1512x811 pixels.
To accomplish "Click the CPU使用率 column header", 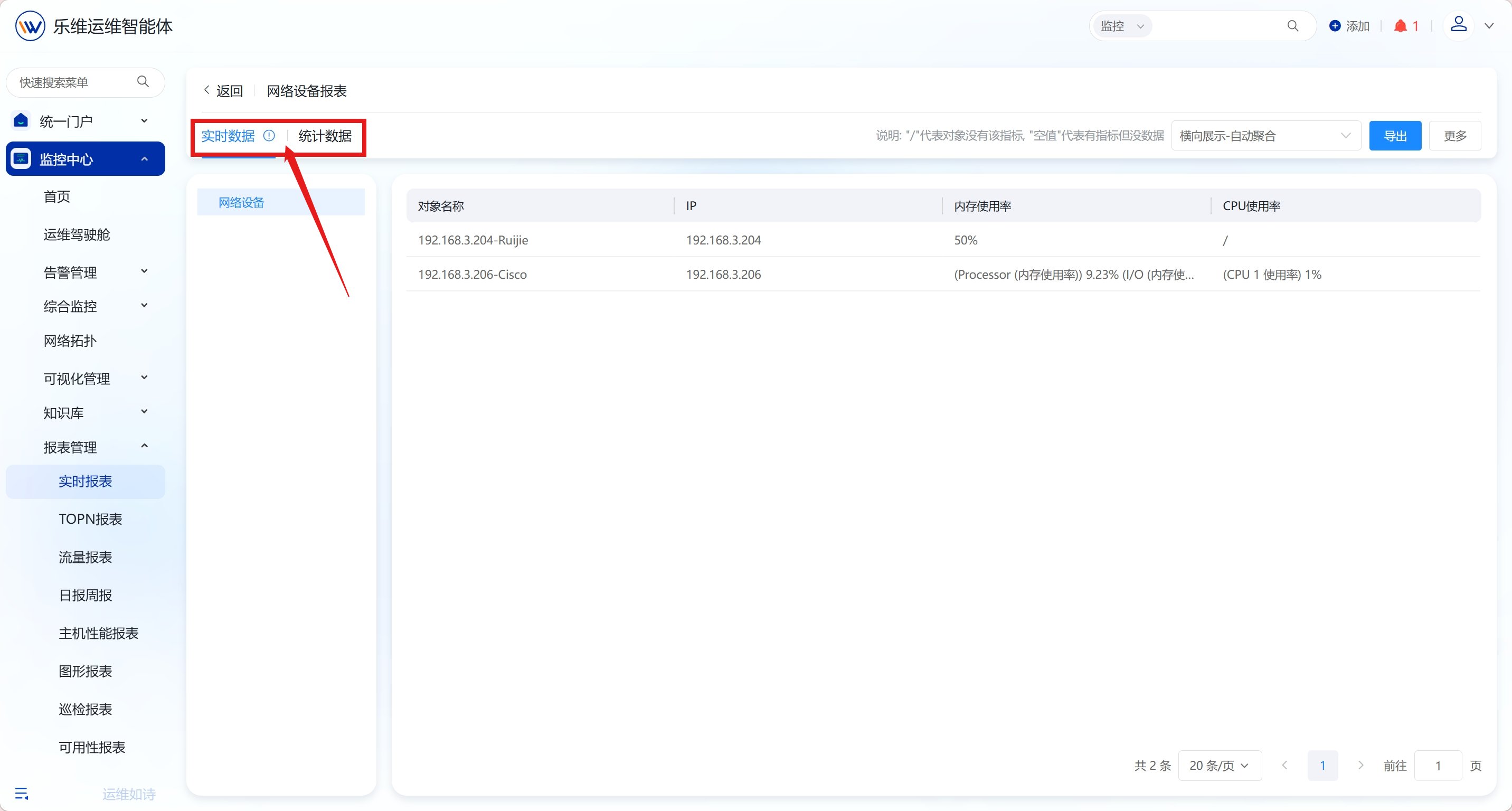I will 1251,206.
